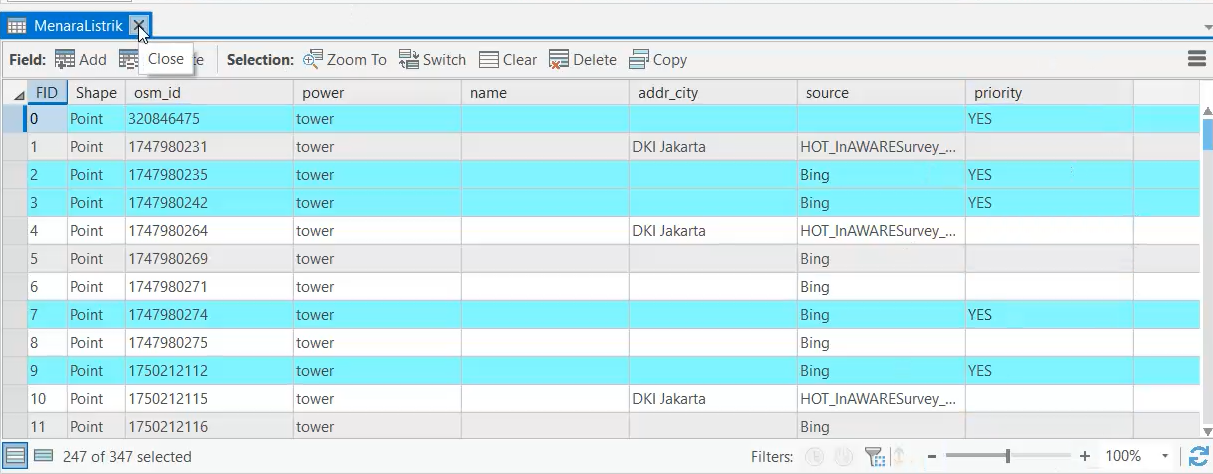
Task: Click osm_id cell 1747980274
Action: (209, 314)
